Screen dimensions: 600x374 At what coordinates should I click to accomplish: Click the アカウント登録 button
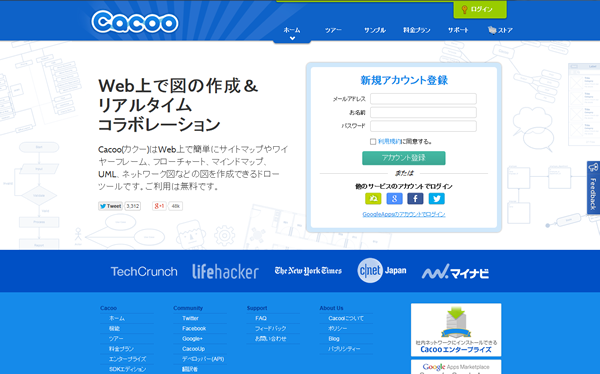point(404,158)
